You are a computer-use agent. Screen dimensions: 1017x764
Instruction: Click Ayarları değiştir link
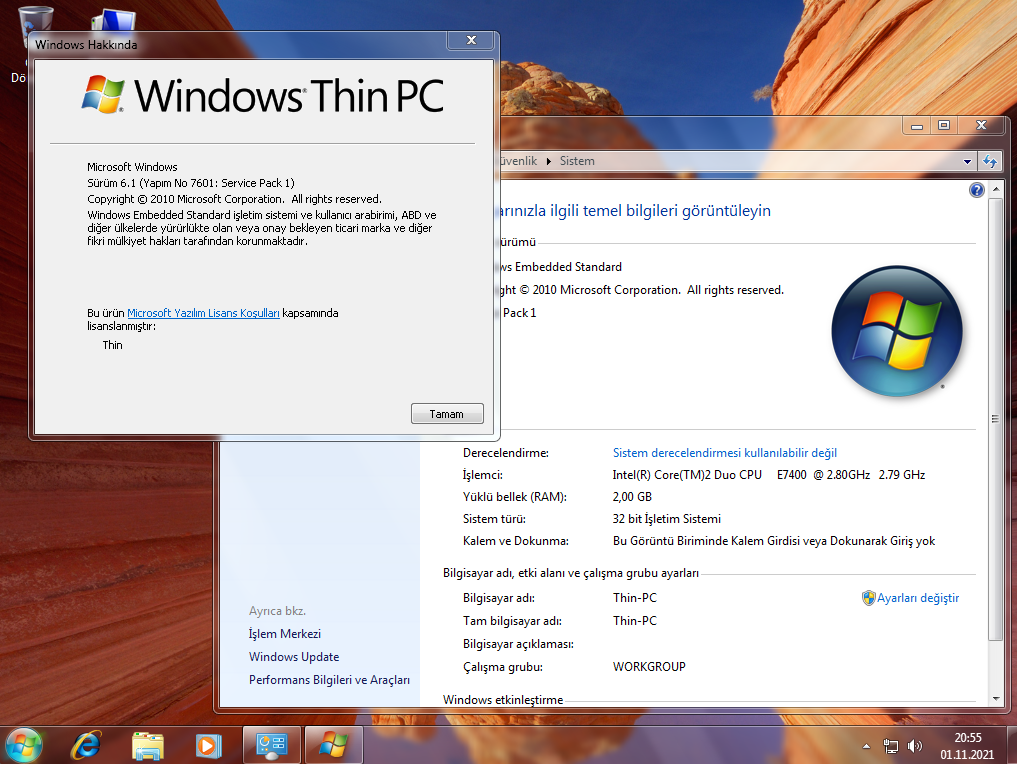coord(918,598)
